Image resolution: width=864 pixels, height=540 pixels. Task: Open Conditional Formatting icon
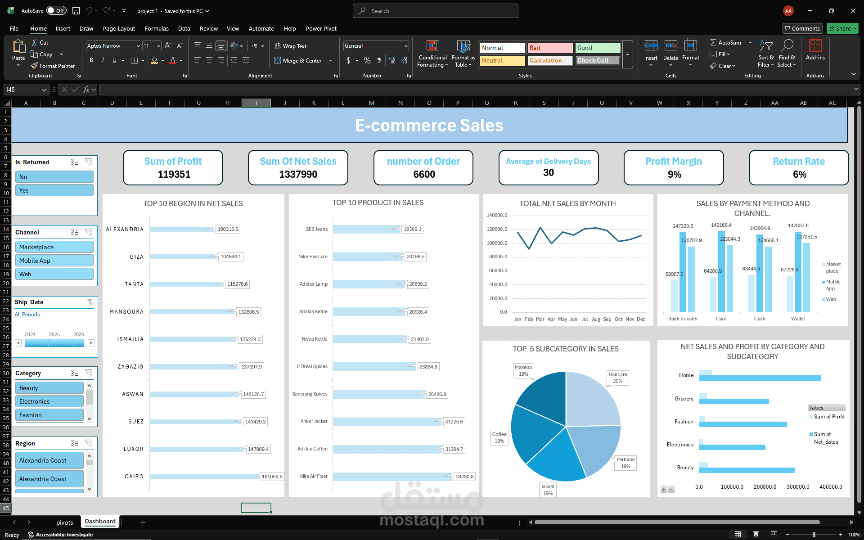pos(433,46)
